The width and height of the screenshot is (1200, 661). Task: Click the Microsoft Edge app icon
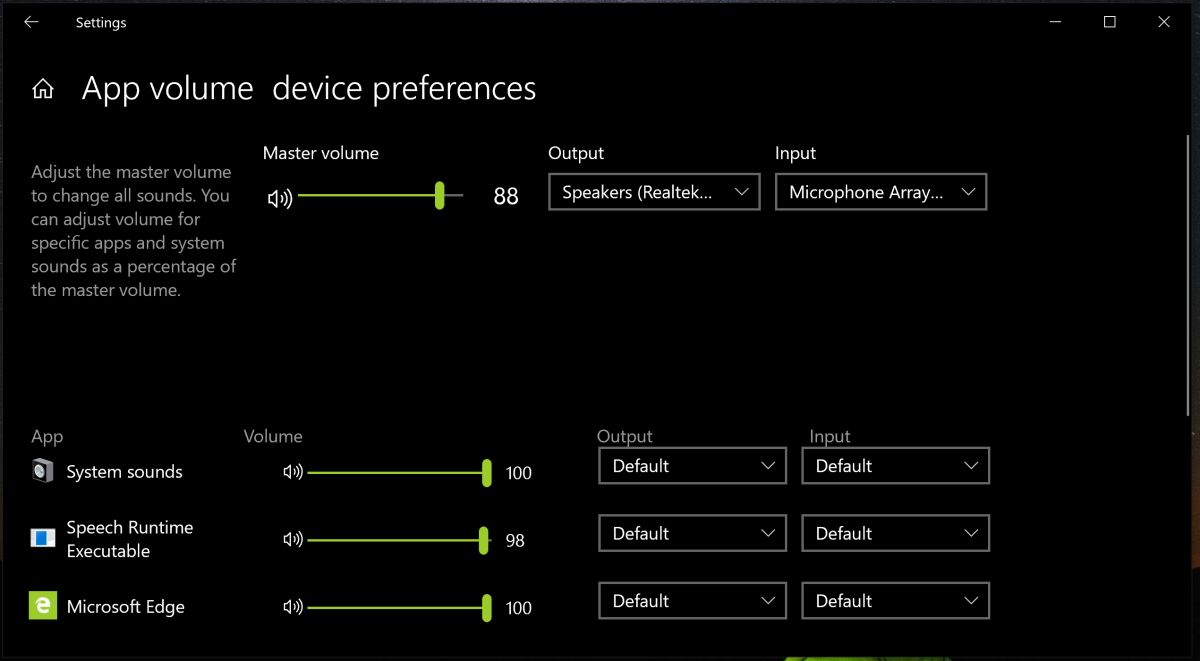40,606
